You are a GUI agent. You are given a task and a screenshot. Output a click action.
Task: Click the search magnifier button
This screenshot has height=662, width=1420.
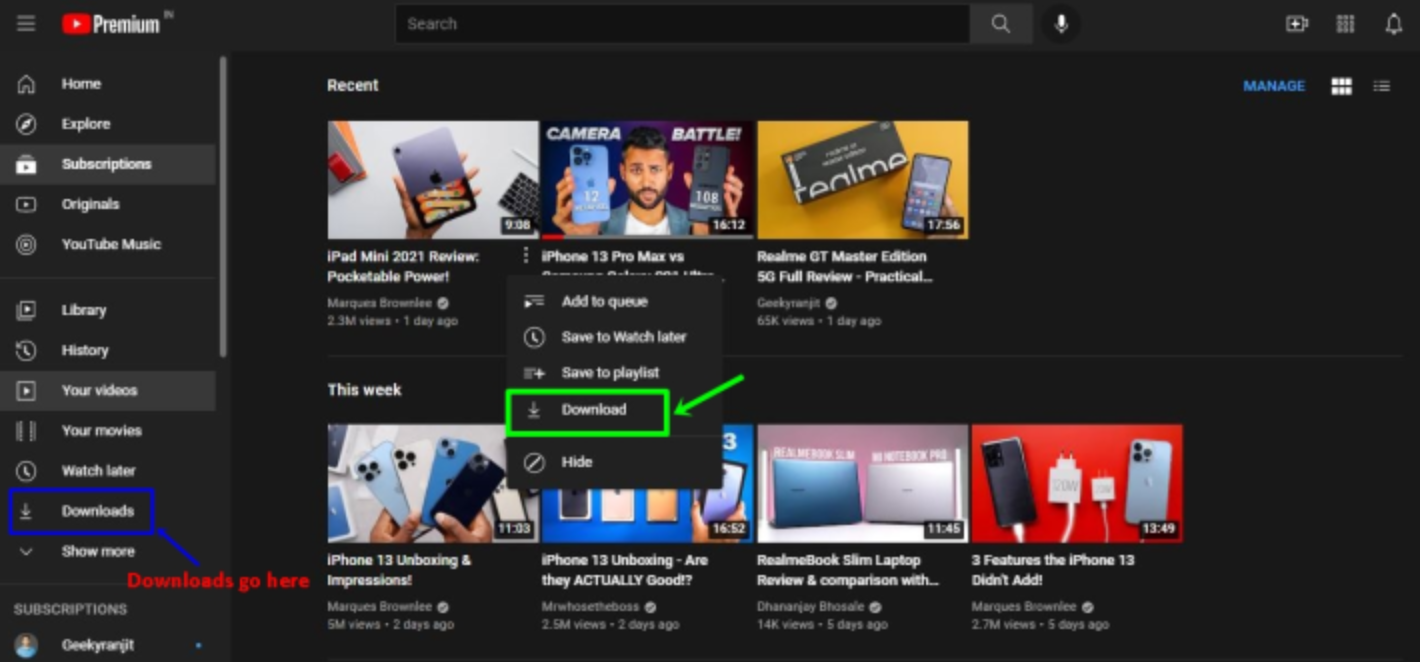[x=1000, y=24]
